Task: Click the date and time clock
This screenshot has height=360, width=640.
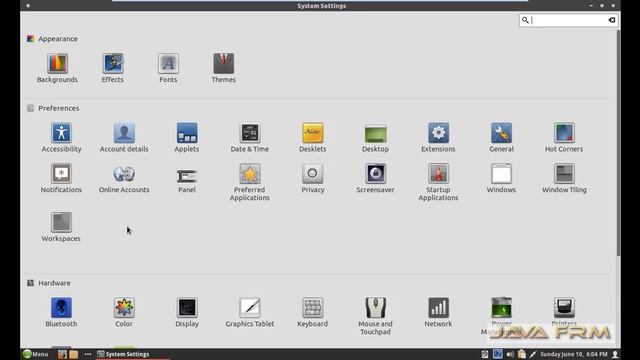Action: 574,354
